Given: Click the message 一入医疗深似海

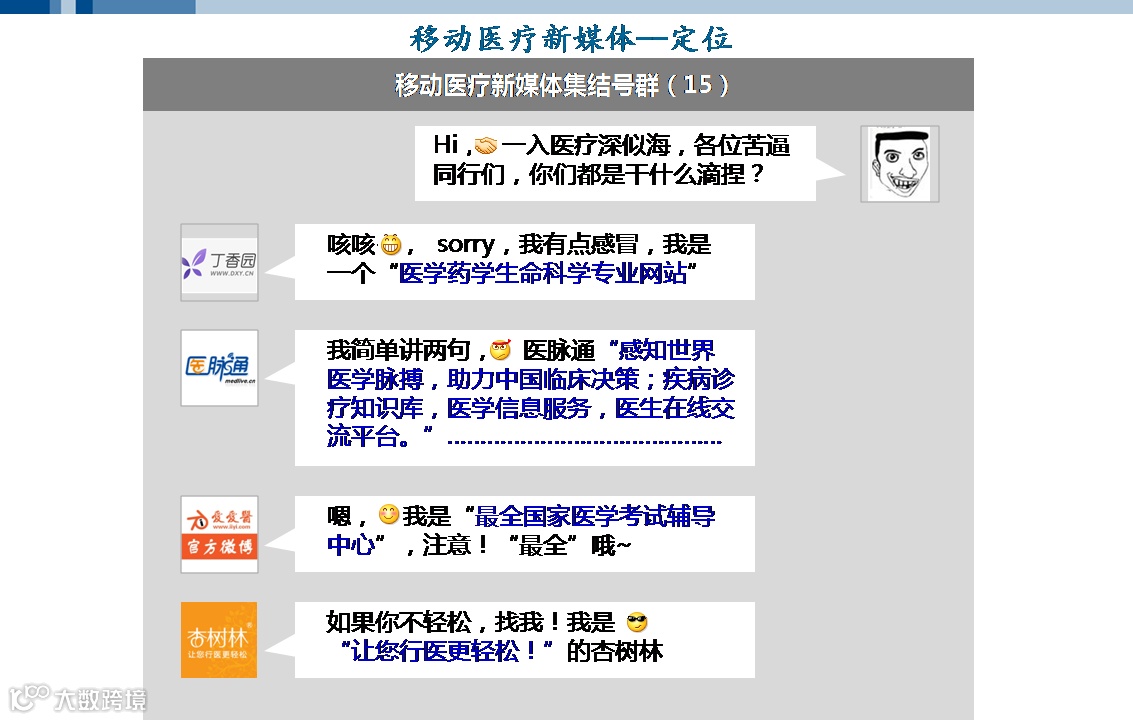Looking at the screenshot, I should coord(586,145).
